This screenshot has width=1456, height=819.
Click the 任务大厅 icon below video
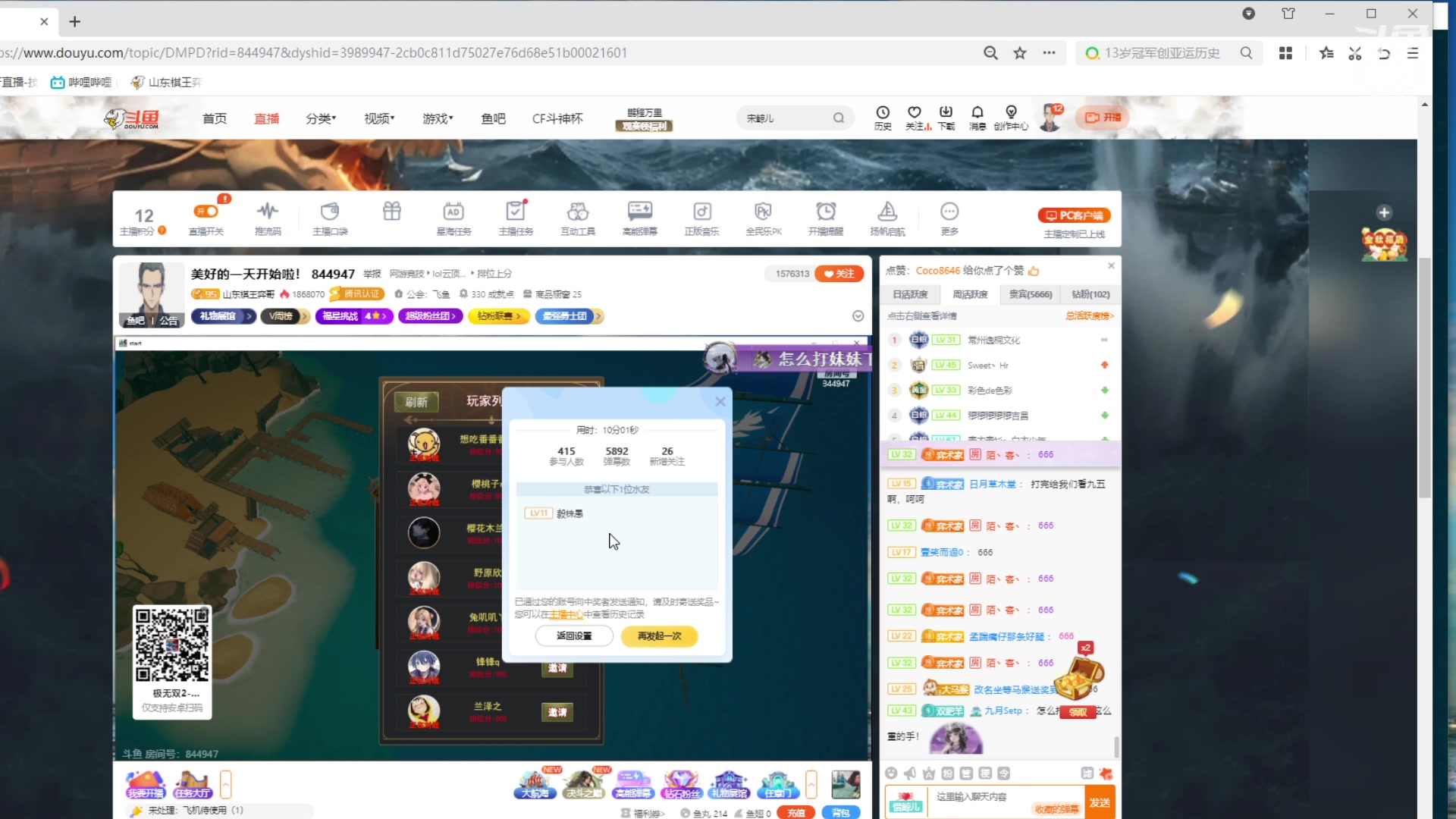point(193,784)
